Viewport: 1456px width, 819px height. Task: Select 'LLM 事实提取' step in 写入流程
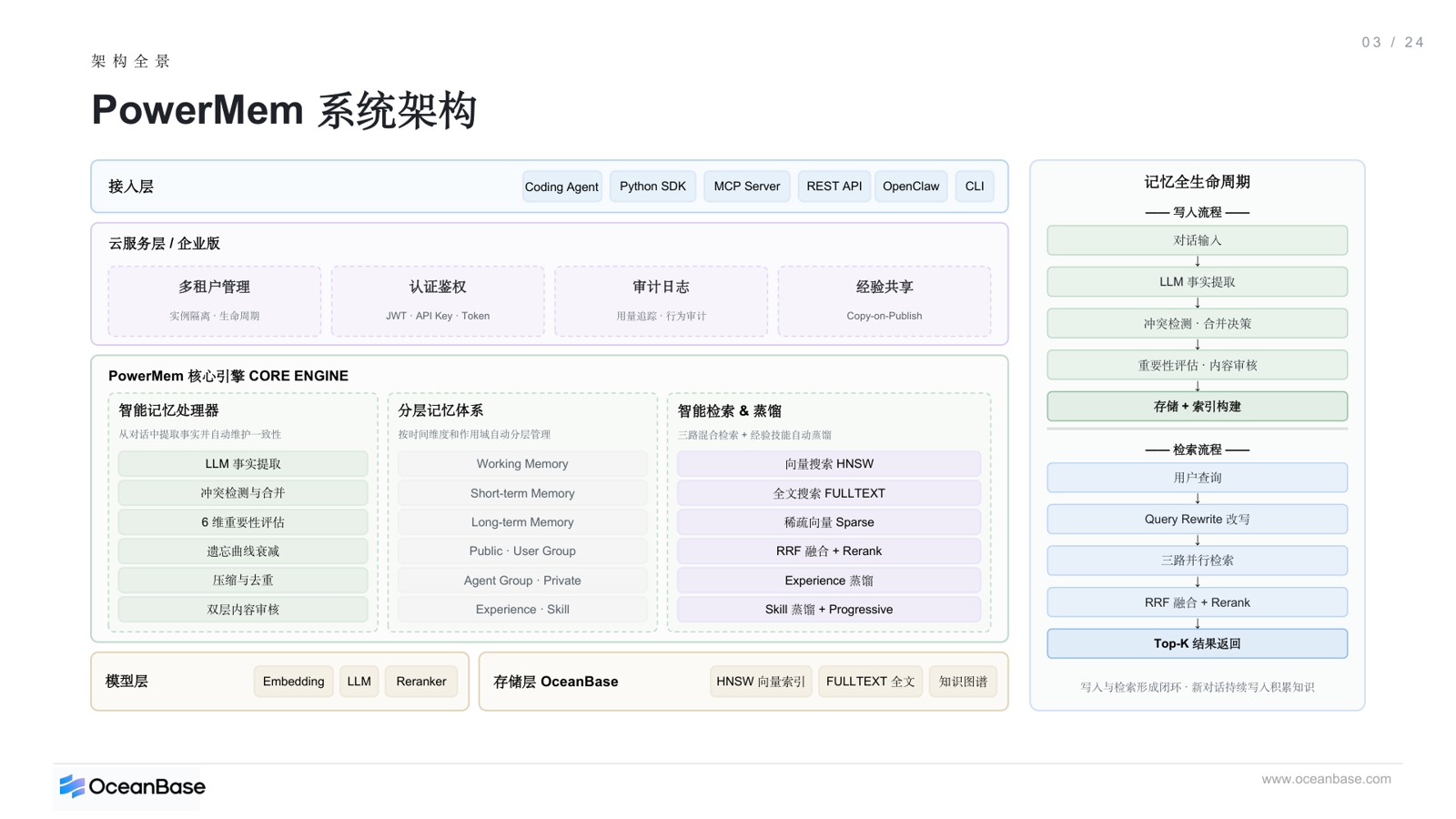pos(1198,282)
